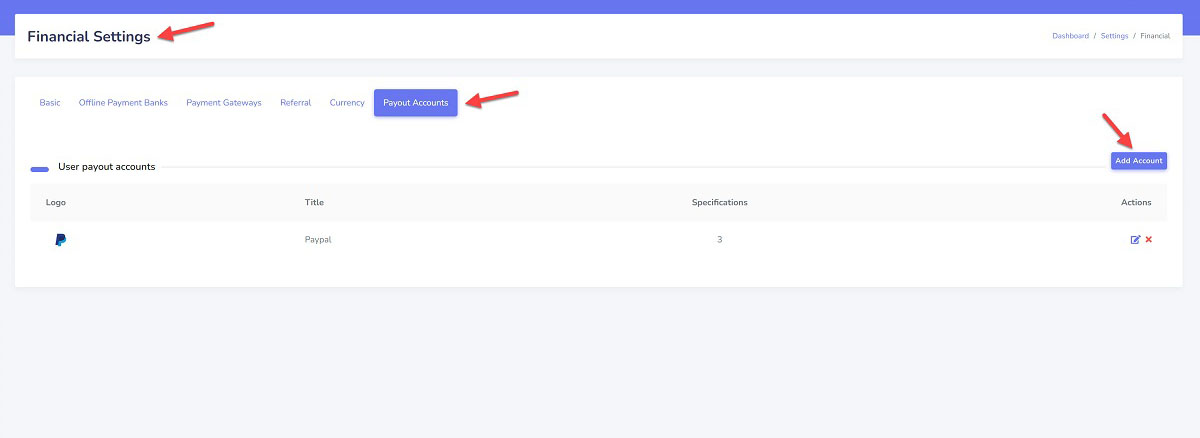Click the Financial Settings page heading

(x=89, y=37)
